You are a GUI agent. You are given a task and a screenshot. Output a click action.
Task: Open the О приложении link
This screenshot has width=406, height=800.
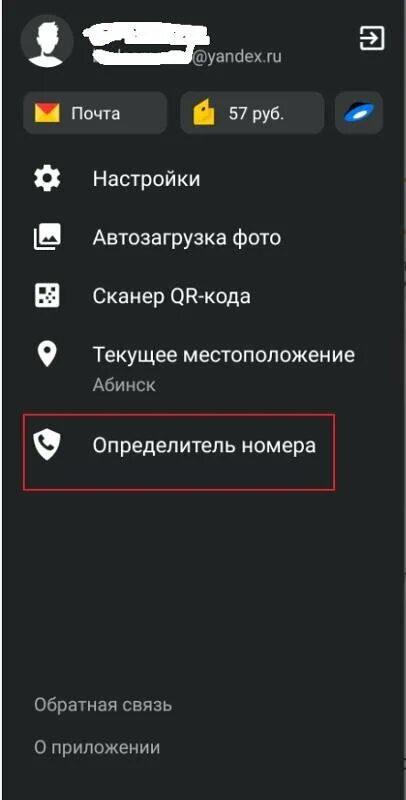click(x=97, y=748)
